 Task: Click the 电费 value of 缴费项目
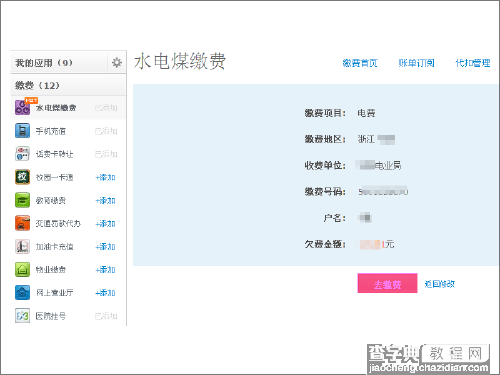point(366,113)
